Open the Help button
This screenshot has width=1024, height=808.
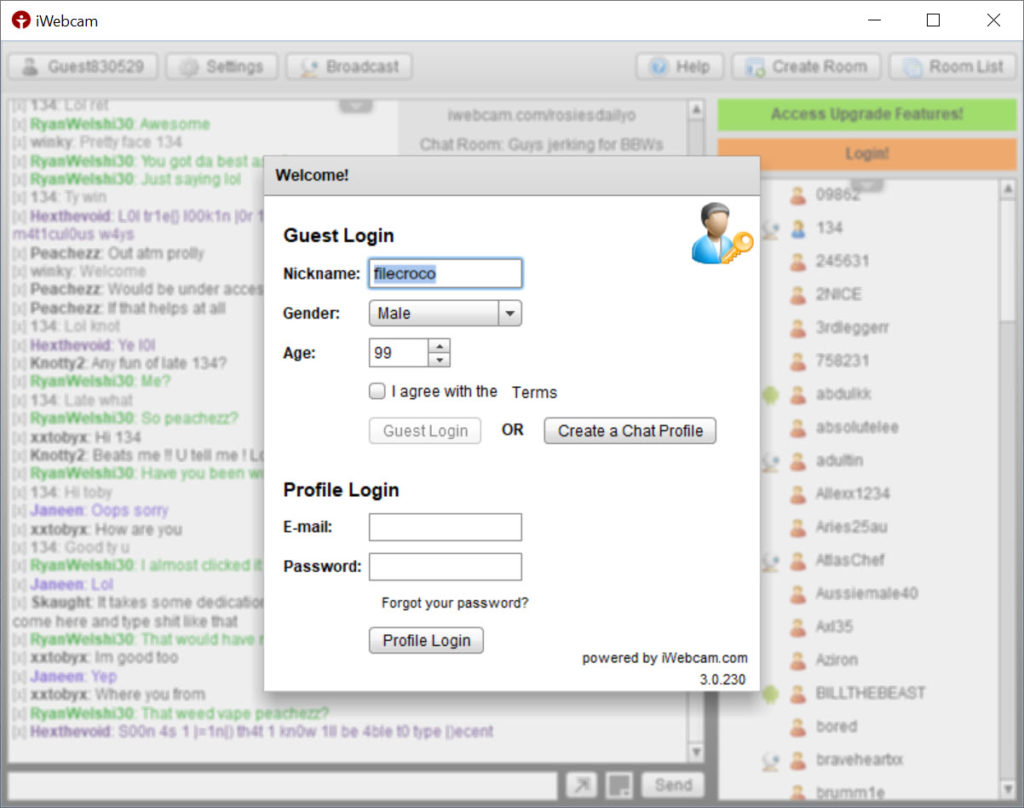coord(680,67)
